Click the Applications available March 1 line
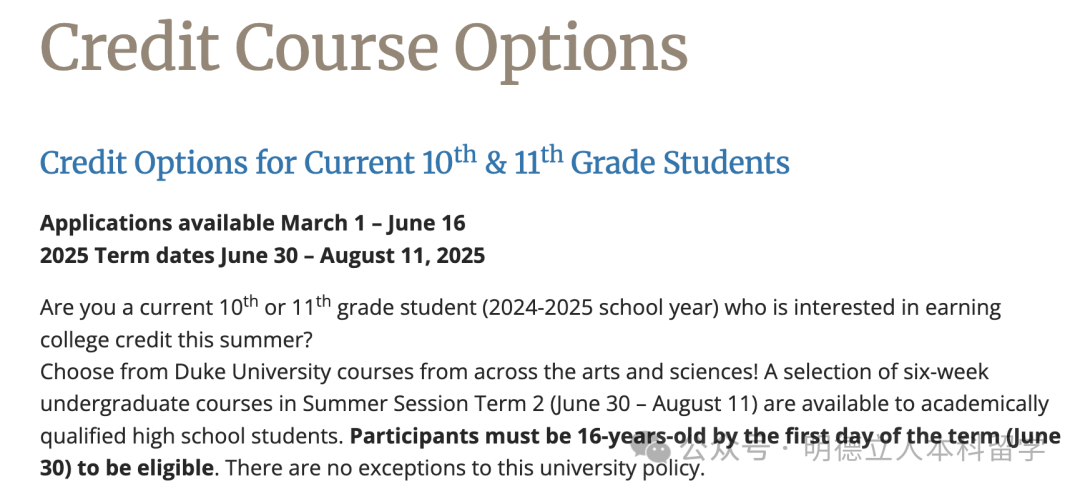 click(253, 222)
